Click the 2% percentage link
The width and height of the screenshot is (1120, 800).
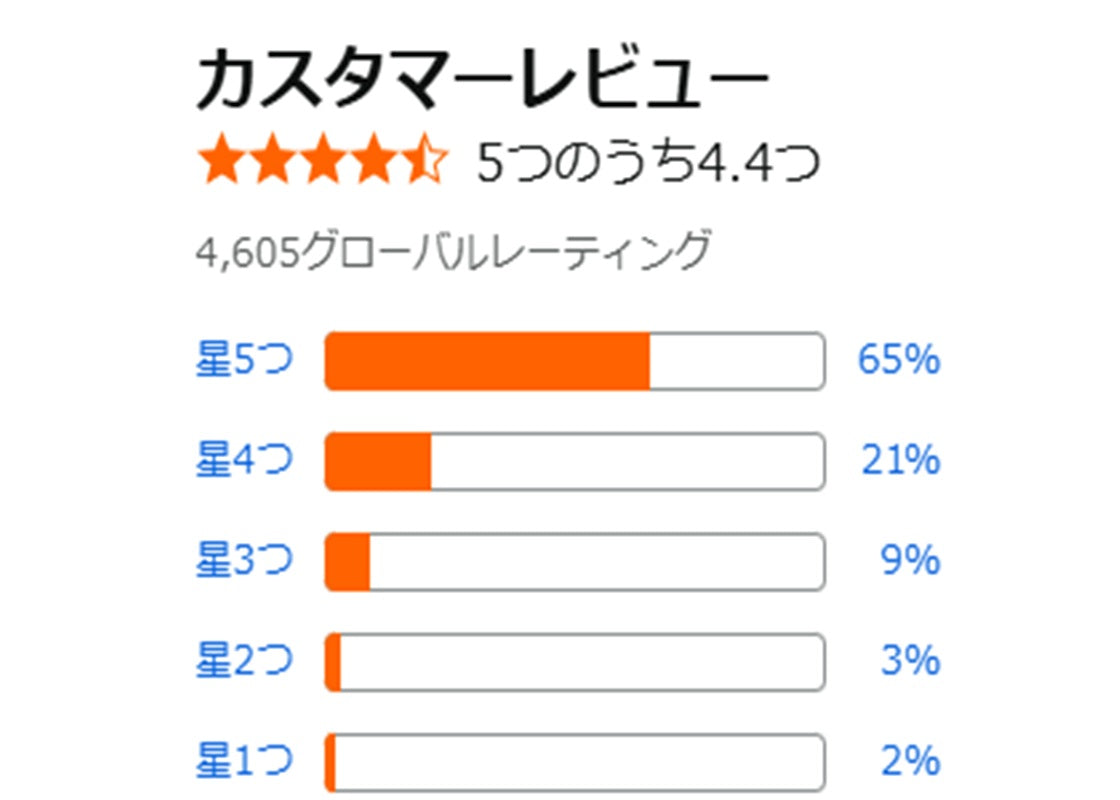click(x=910, y=761)
